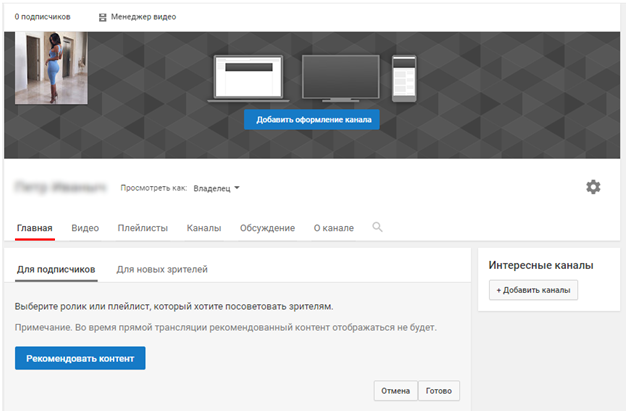Open the Плейлисты tab

(x=143, y=228)
